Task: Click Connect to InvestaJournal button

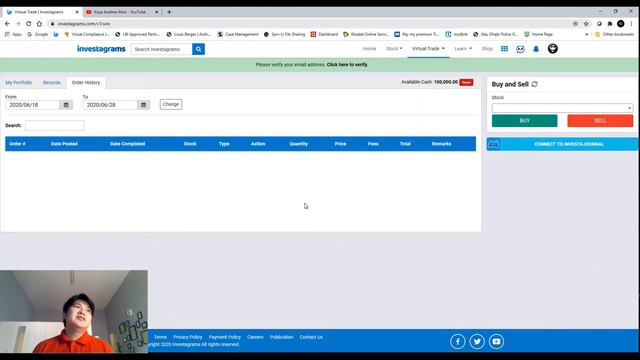Action: (x=562, y=144)
